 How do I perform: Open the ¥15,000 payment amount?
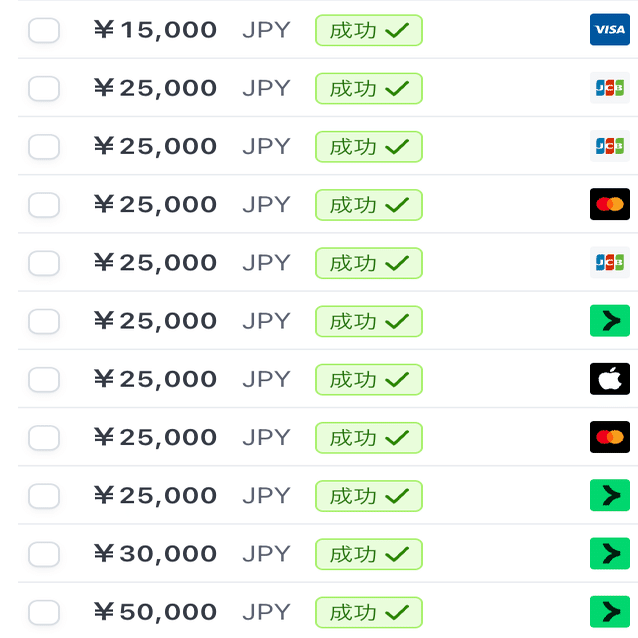click(x=155, y=30)
